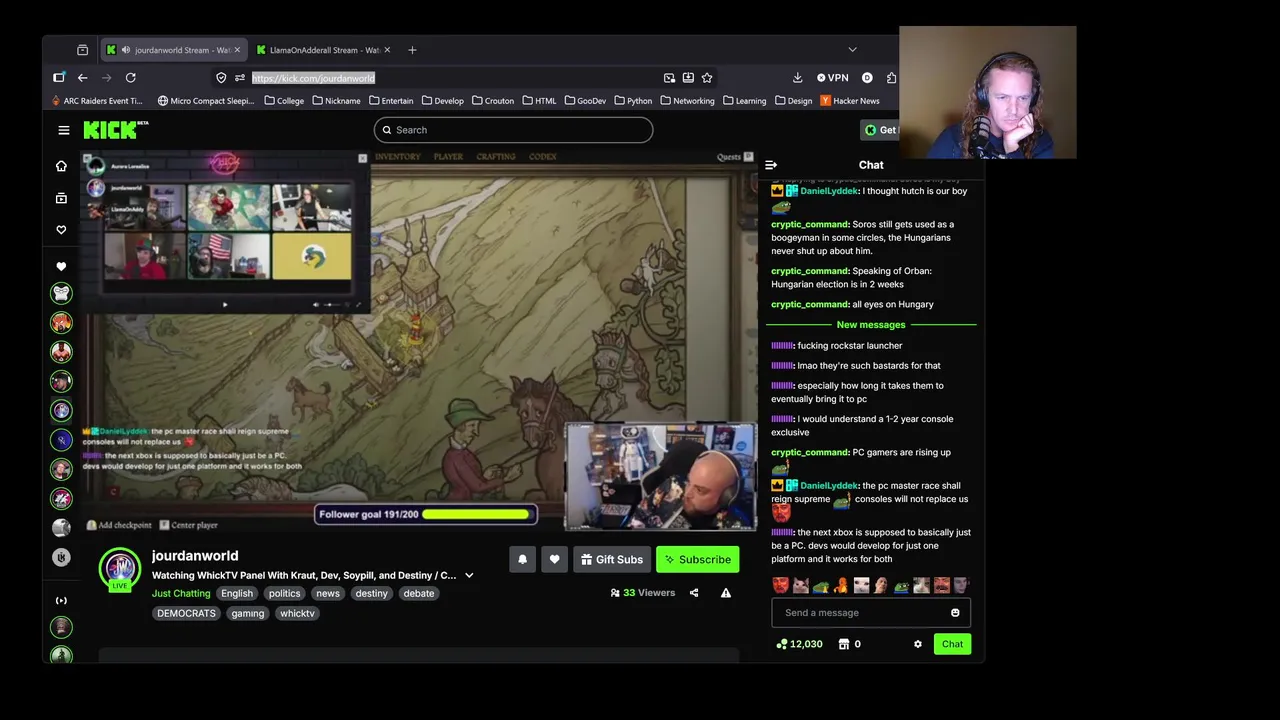Open emoji picker in message box
This screenshot has width=1280, height=720.
955,613
